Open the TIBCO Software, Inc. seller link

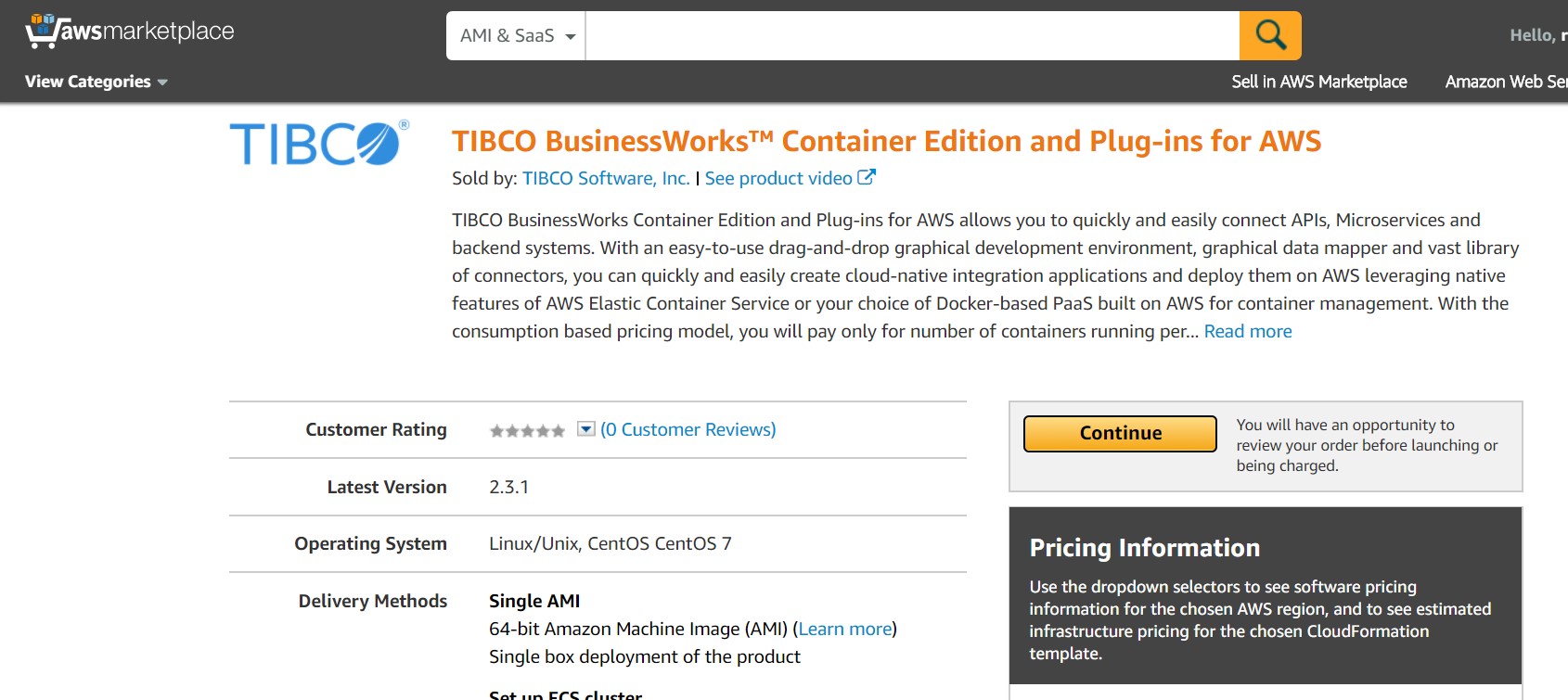(606, 178)
